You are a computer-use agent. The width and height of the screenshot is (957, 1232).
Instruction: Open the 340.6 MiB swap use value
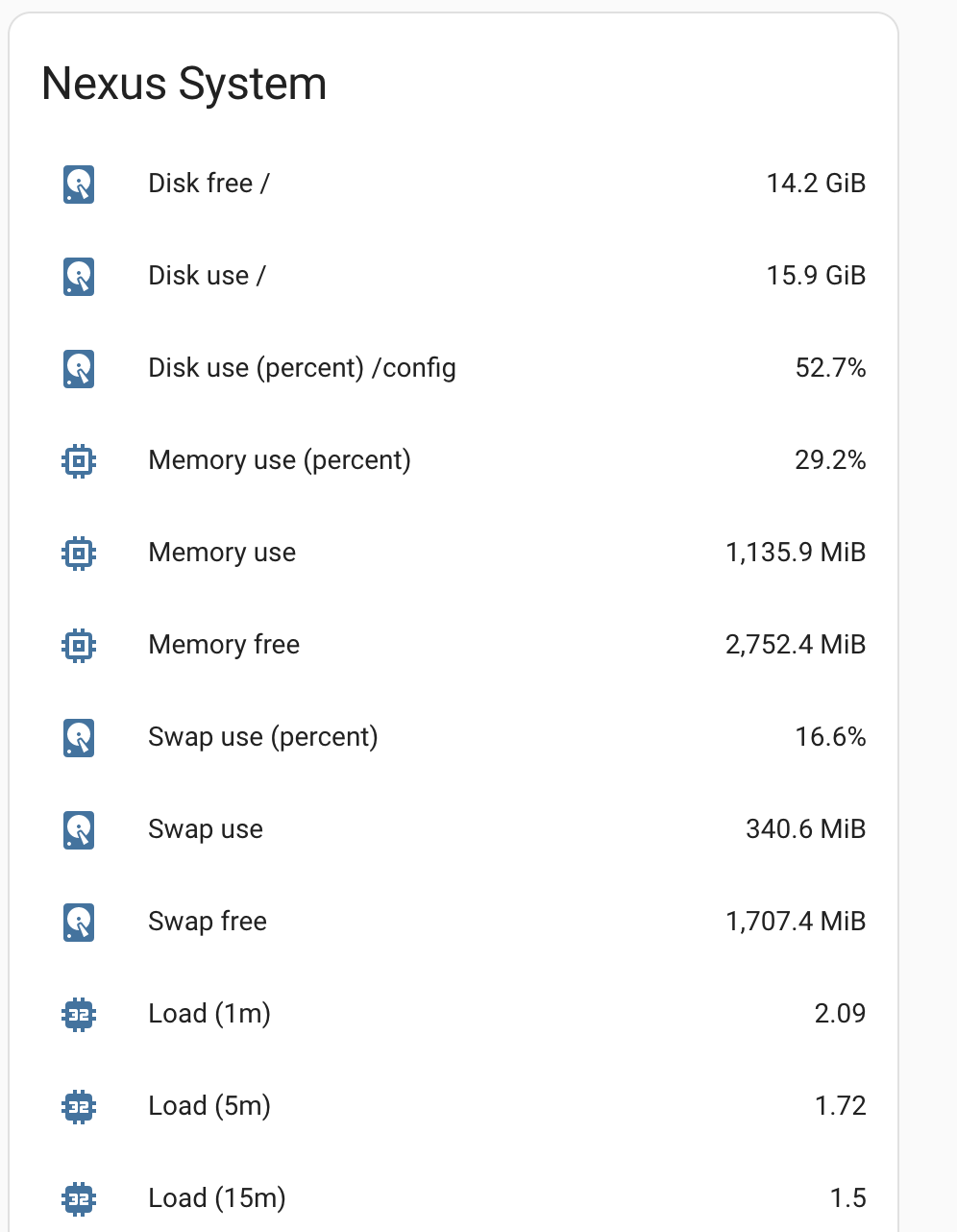click(805, 829)
